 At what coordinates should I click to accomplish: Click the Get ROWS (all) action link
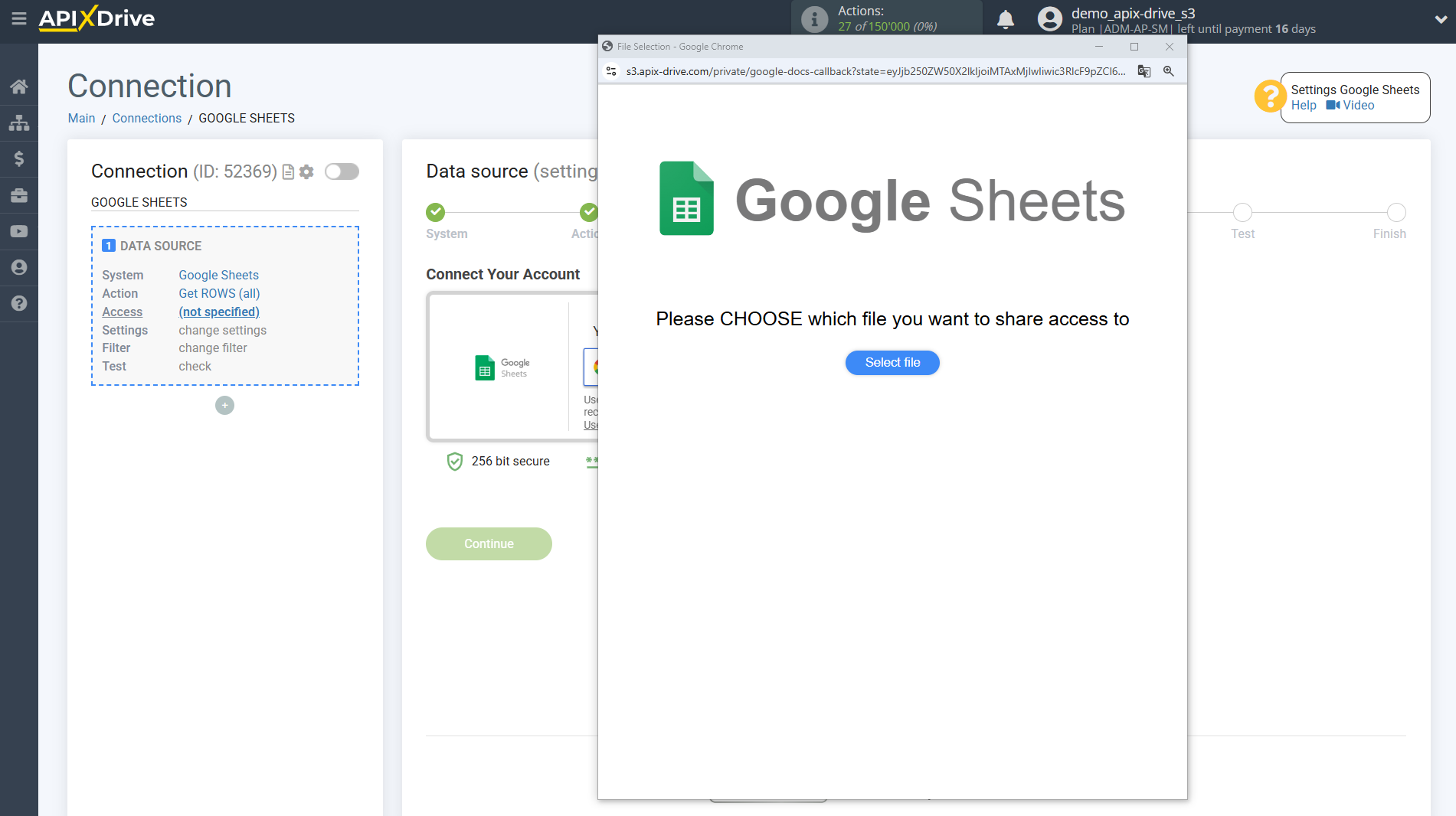pyautogui.click(x=219, y=293)
